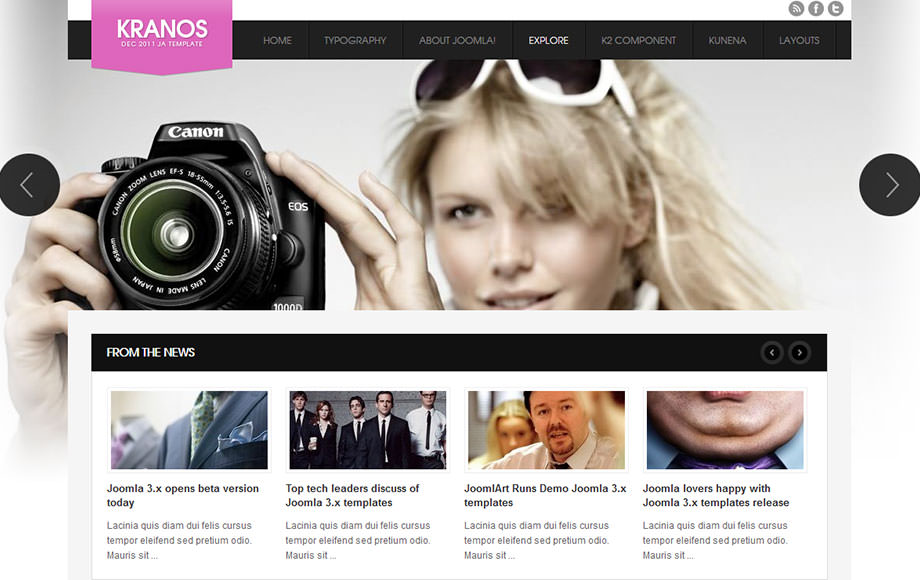This screenshot has height=580, width=920.
Task: Click the RSS feed icon
Action: [796, 9]
